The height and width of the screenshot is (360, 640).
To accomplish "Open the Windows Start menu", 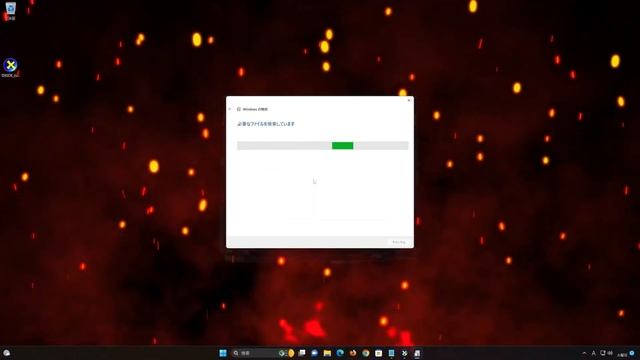I will click(x=223, y=353).
